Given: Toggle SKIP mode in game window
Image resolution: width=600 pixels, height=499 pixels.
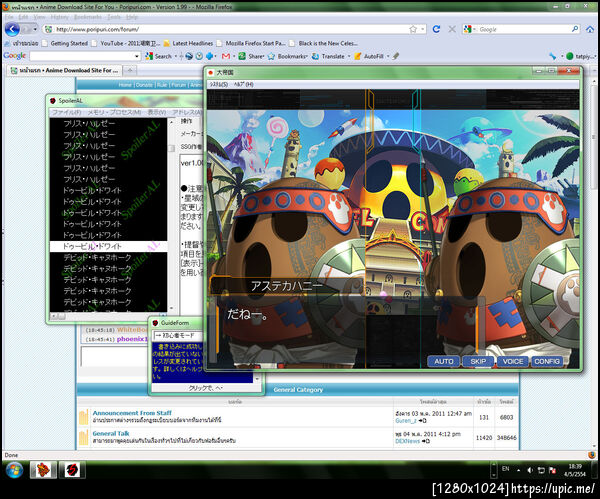Looking at the screenshot, I should tap(478, 361).
